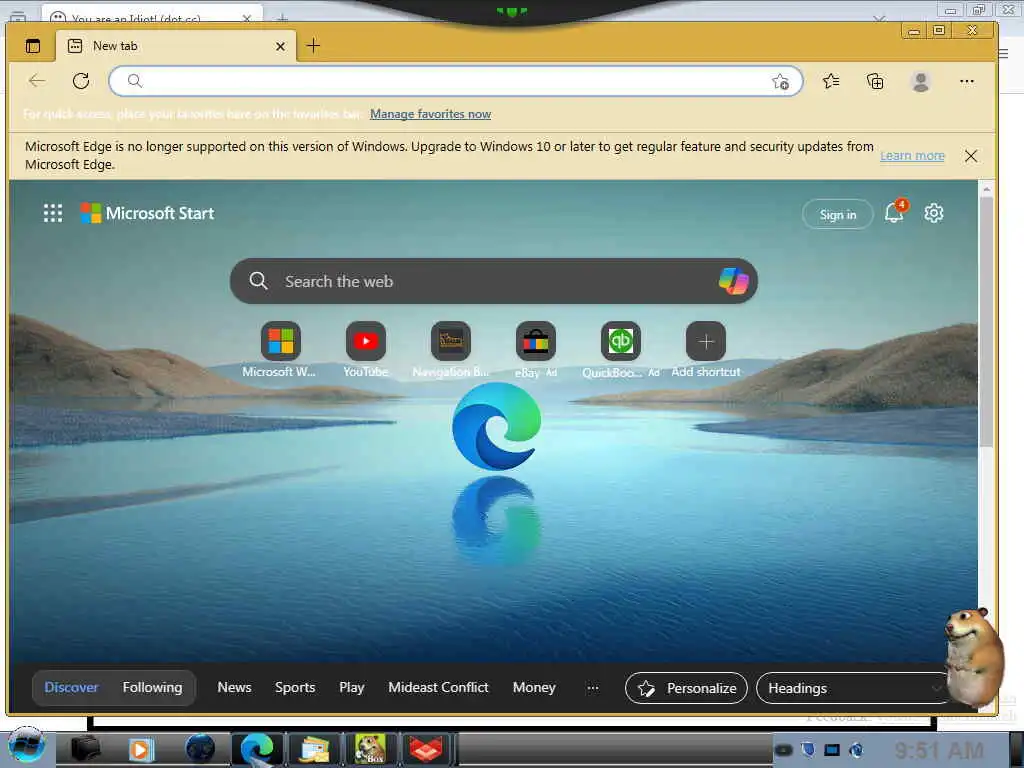
Task: Open the News category
Action: 234,688
